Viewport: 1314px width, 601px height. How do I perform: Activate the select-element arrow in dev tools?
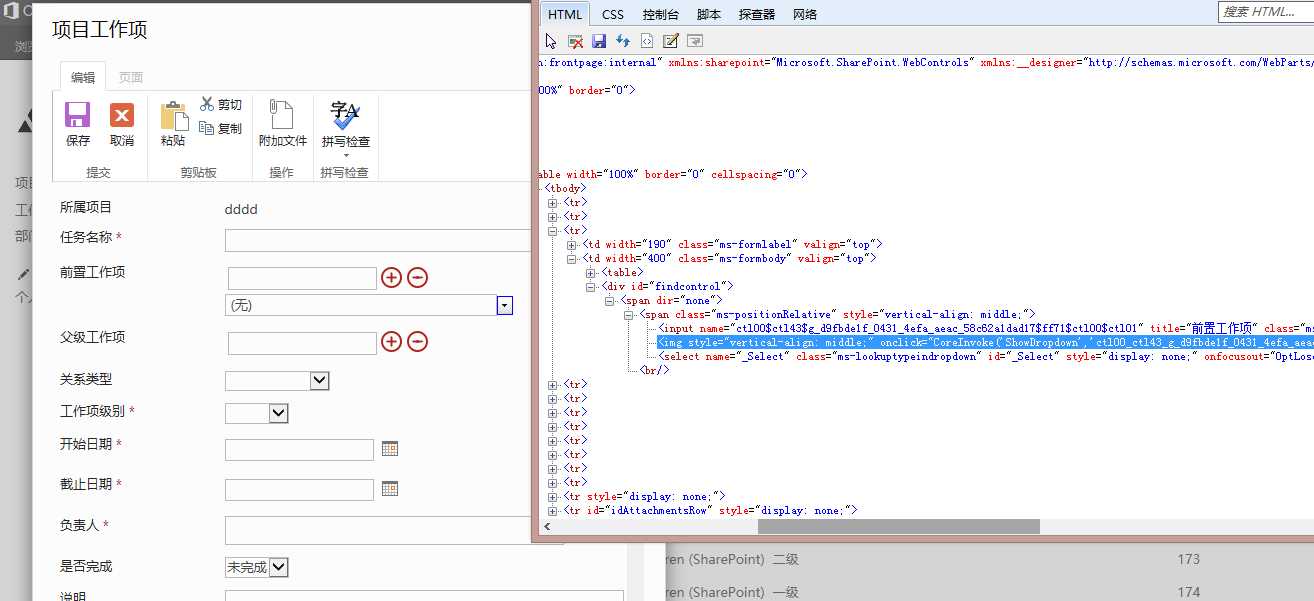coord(550,41)
